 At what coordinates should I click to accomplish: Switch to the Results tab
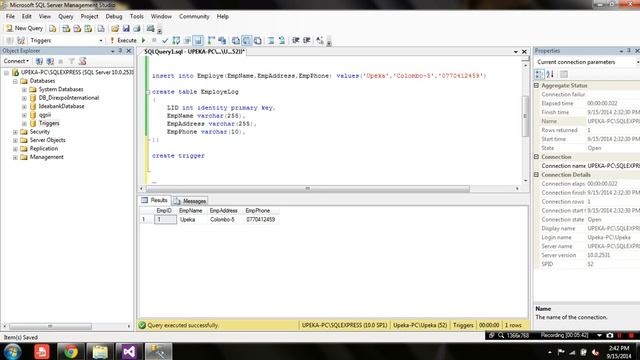tap(154, 200)
